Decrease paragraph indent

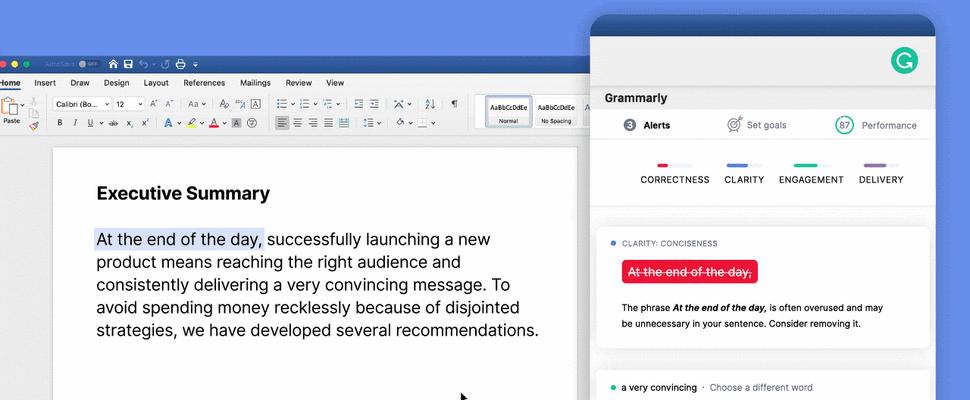(359, 104)
